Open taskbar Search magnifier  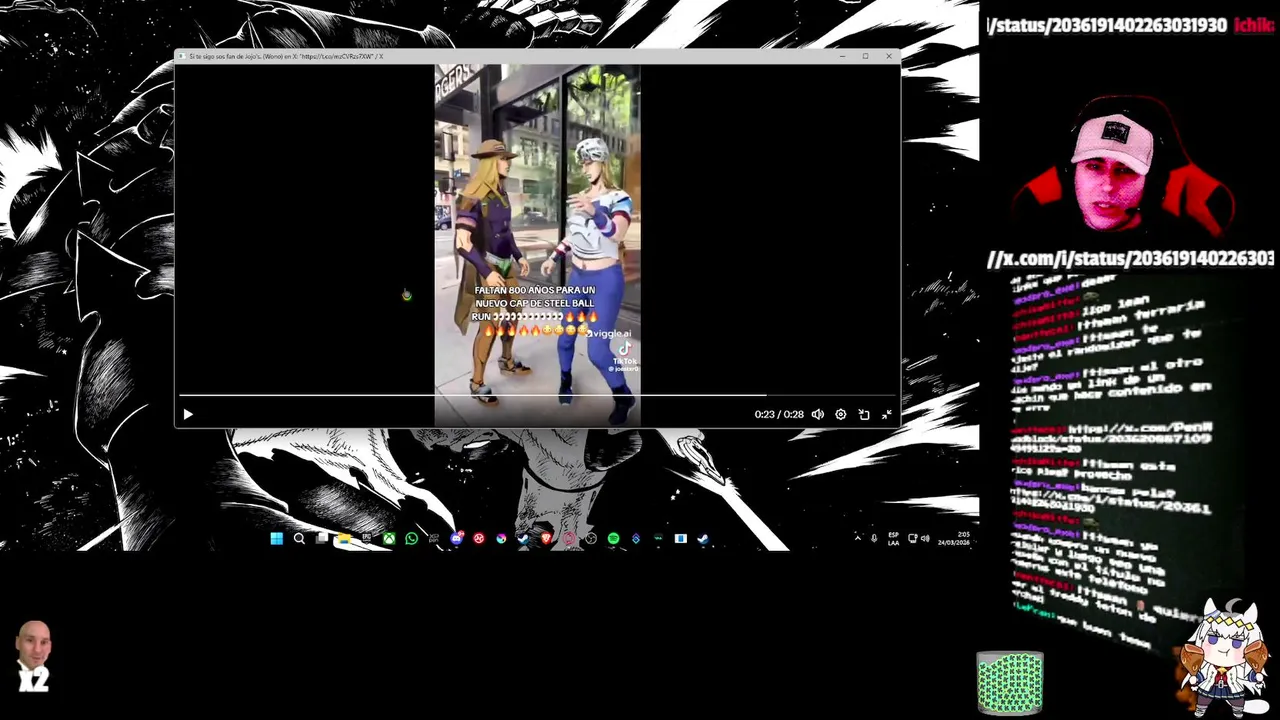tap(299, 539)
